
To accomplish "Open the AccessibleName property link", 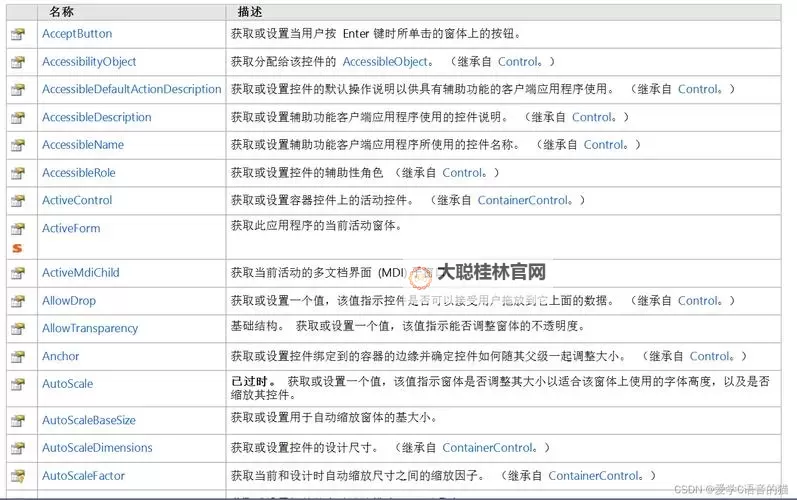I will (83, 145).
